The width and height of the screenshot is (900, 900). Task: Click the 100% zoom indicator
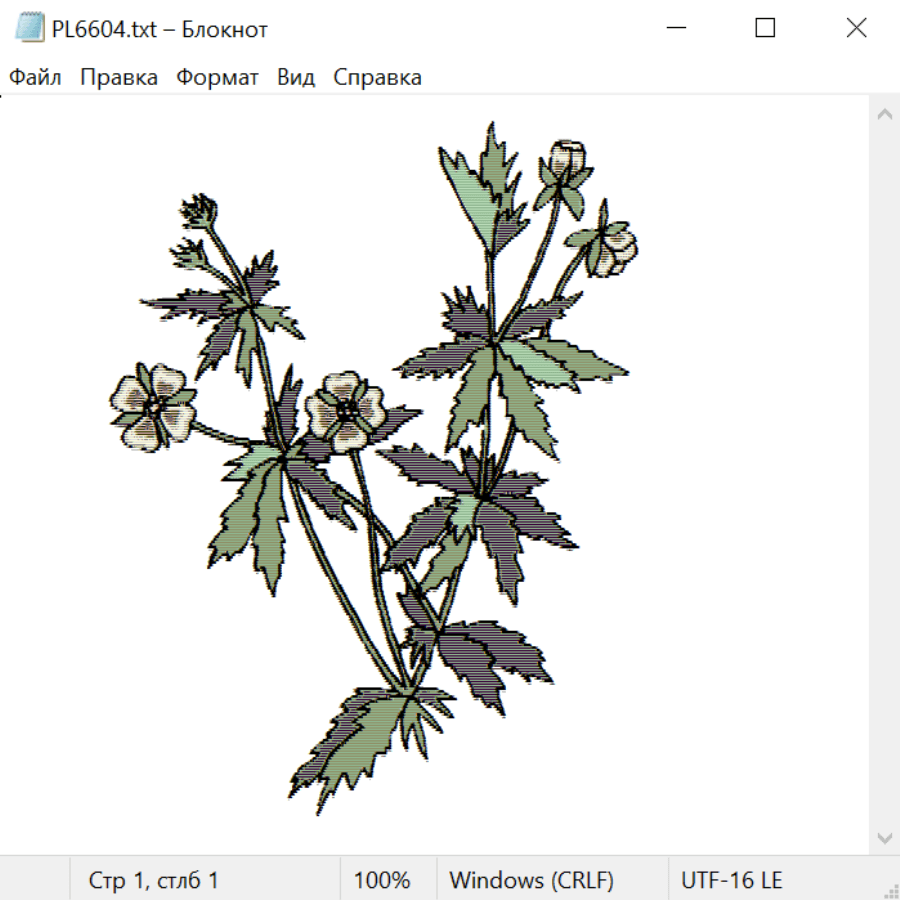pyautogui.click(x=382, y=880)
